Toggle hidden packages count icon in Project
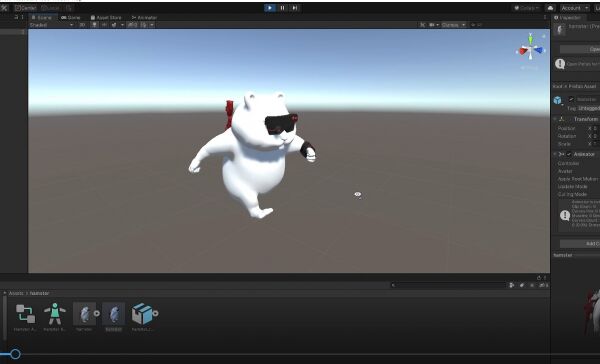This screenshot has width=600, height=364. (544, 285)
